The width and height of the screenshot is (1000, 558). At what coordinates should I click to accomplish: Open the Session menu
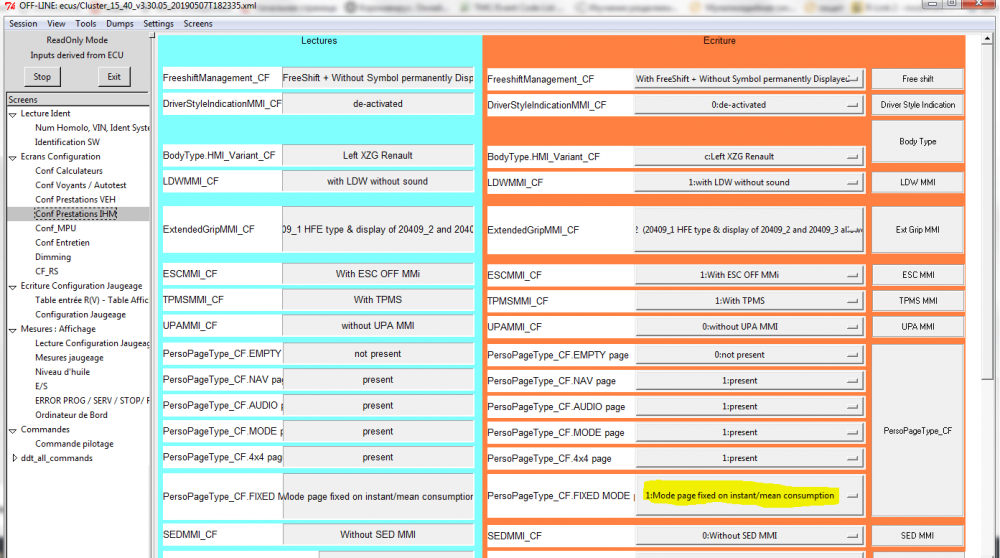(23, 24)
